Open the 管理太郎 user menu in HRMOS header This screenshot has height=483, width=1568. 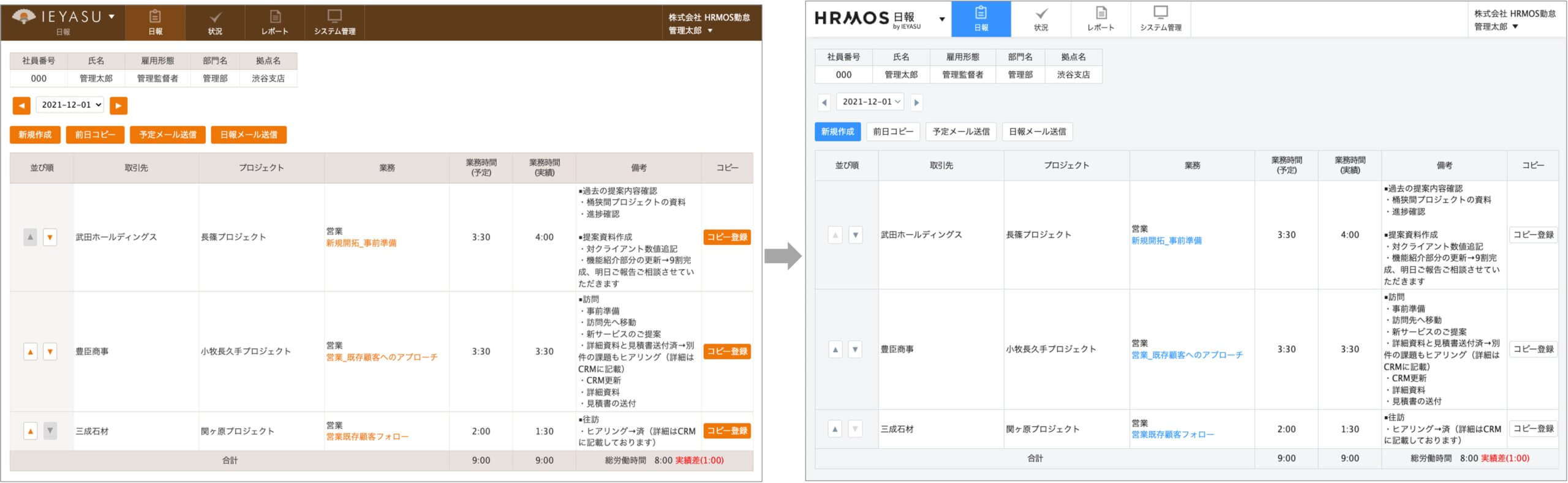click(1495, 27)
